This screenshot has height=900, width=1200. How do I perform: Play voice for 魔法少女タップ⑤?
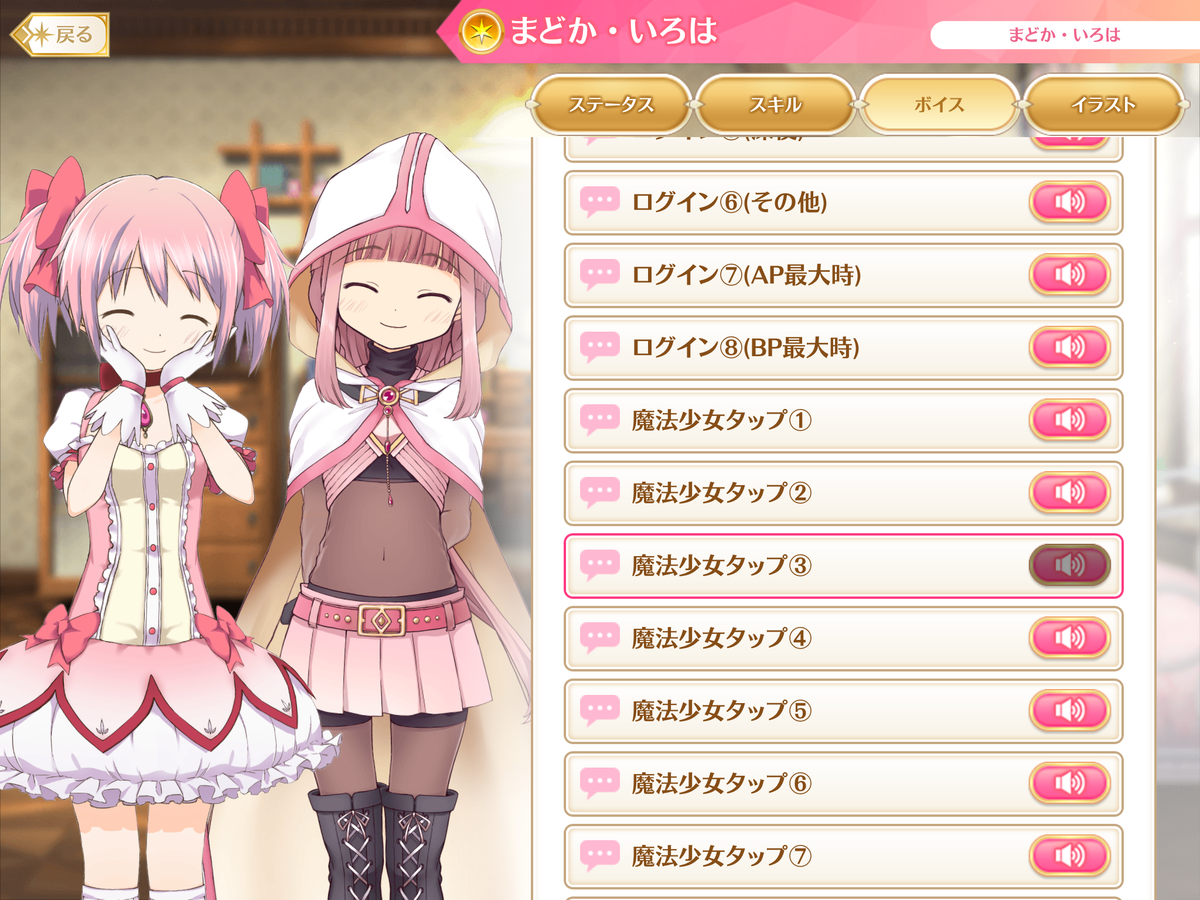(1069, 710)
